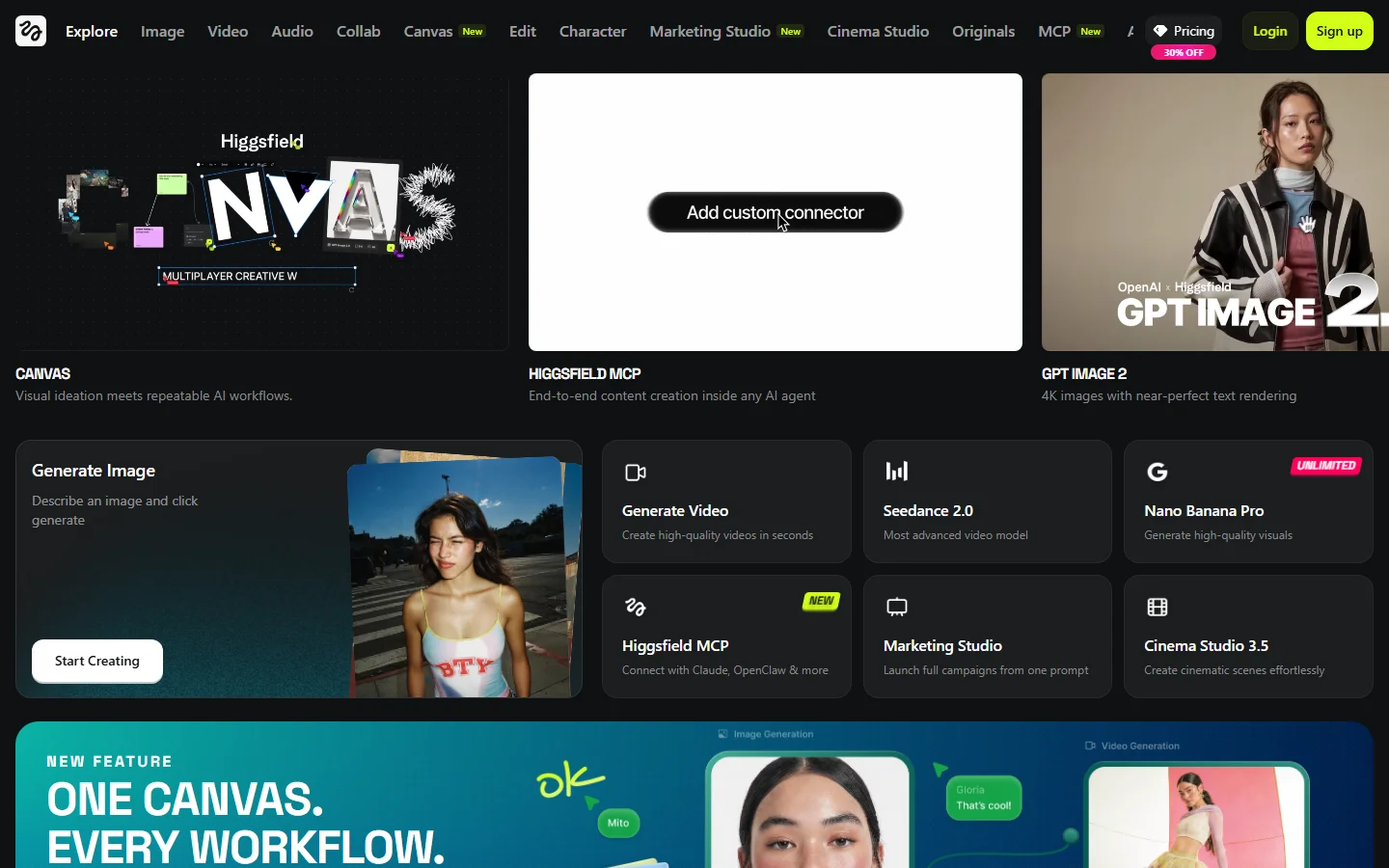Click "Create high-quality videos in seconds" text
This screenshot has width=1389, height=868.
[718, 535]
